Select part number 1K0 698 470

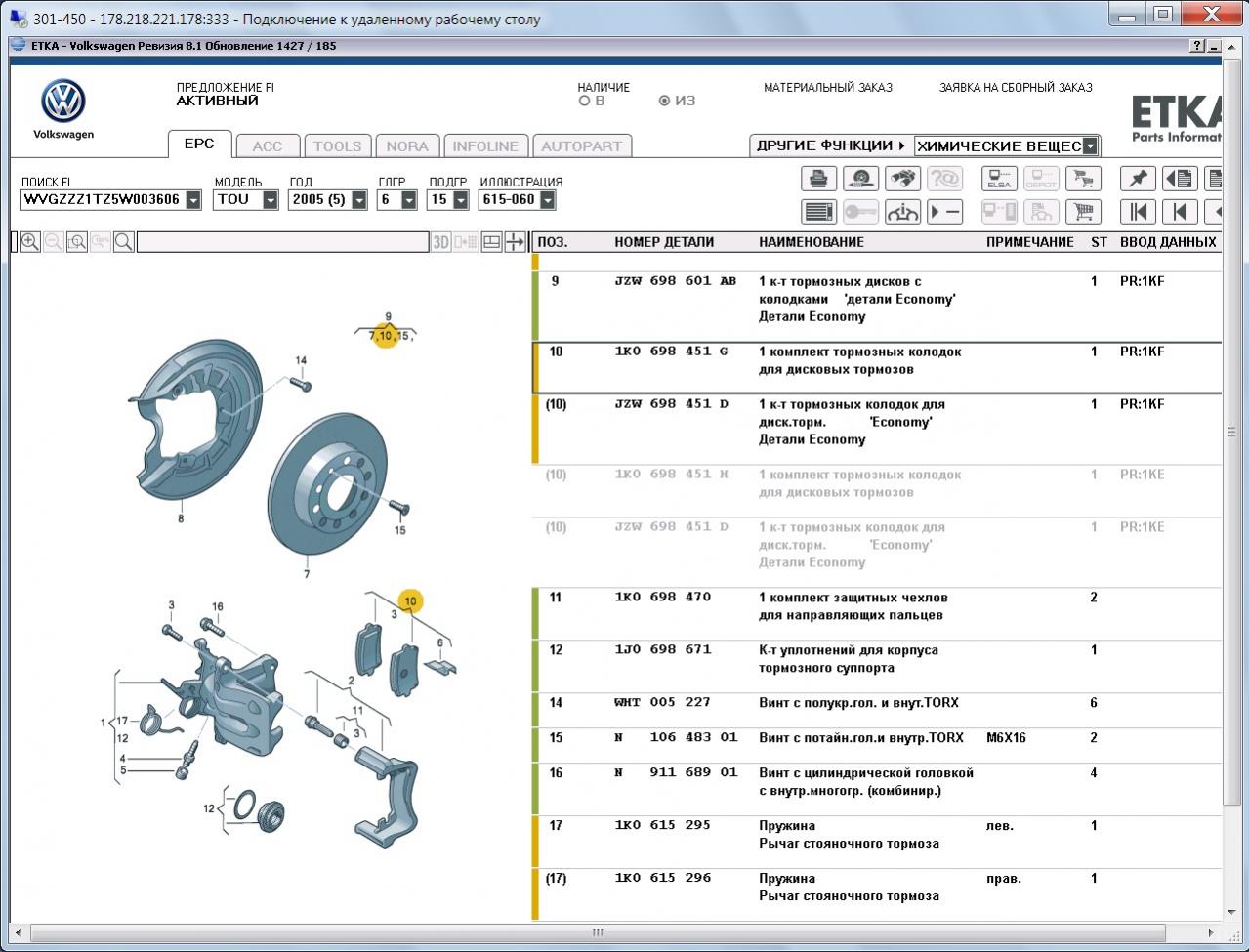coord(663,598)
